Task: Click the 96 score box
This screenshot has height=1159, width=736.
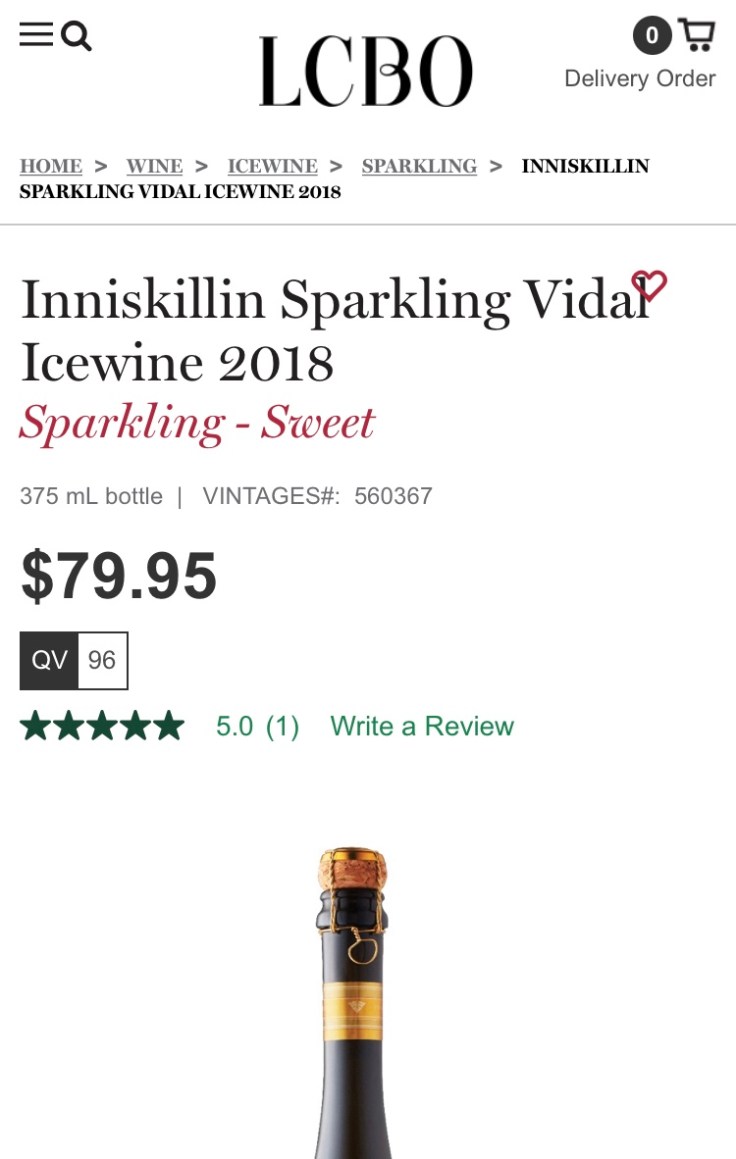Action: (x=102, y=661)
